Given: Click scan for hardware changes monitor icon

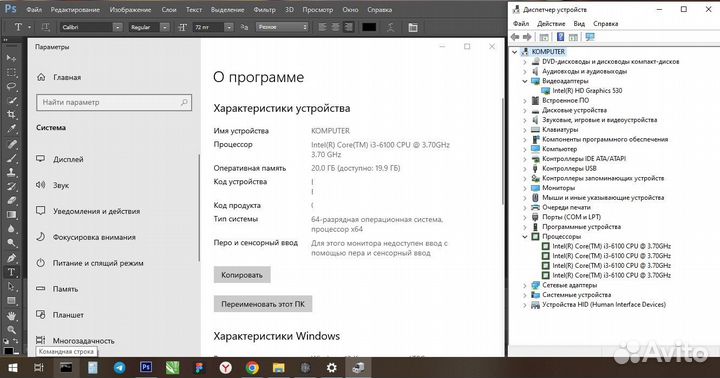Looking at the screenshot, I should (590, 37).
